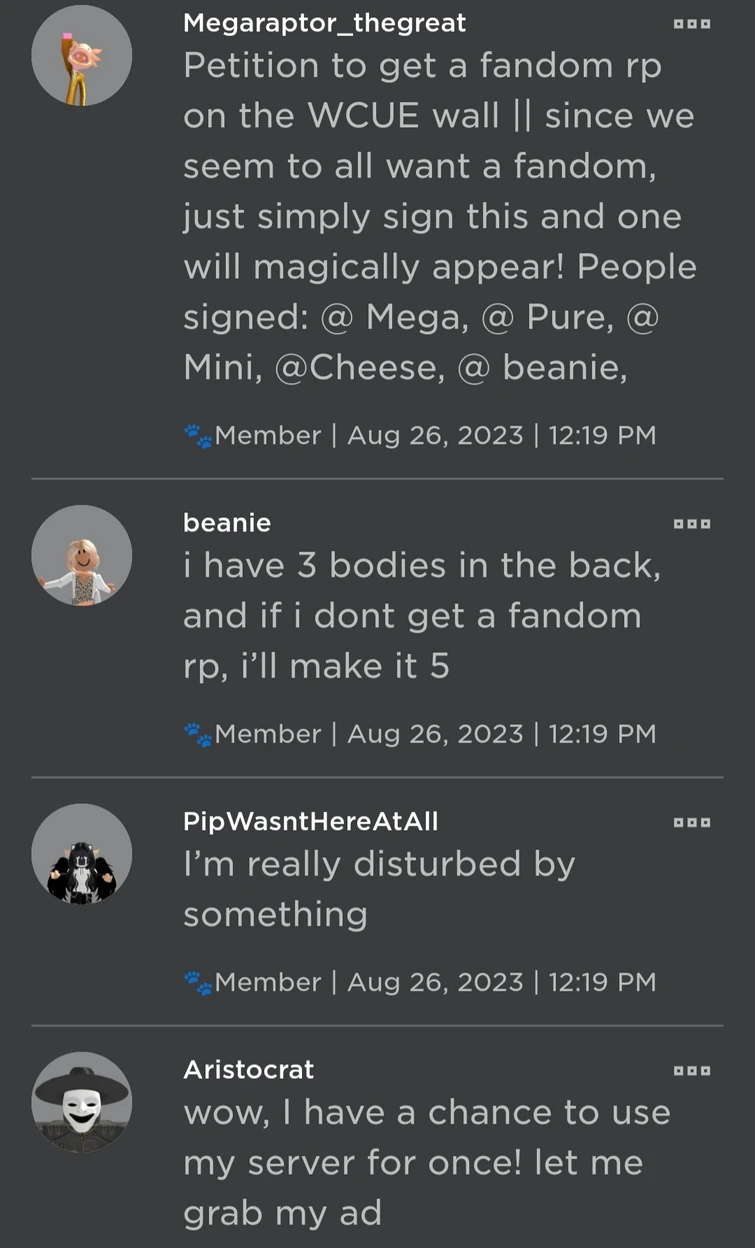Screen dimensions: 755x1248
Task: Open the actions menu on Aristocrat's post
Action: [692, 1069]
